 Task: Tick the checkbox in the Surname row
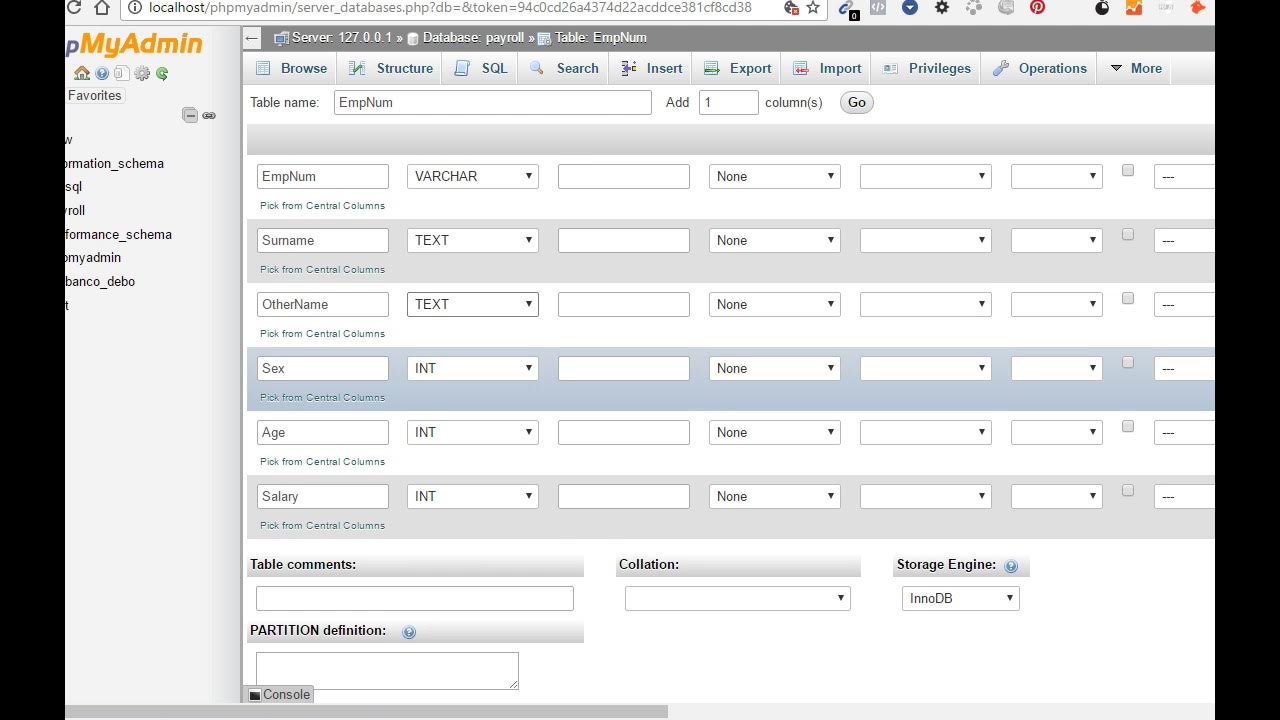click(x=1128, y=235)
